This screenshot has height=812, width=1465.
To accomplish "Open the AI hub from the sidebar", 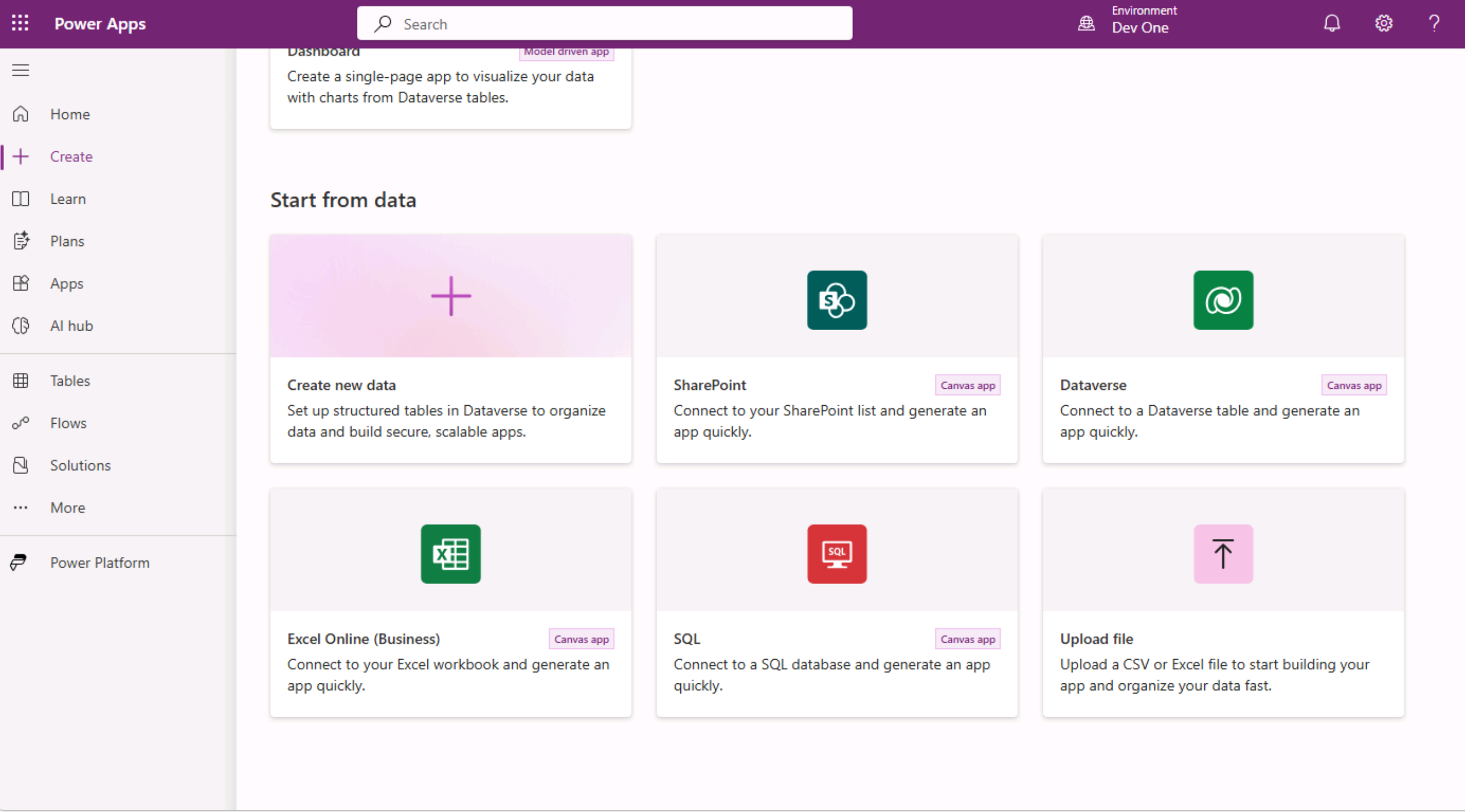I will [71, 325].
